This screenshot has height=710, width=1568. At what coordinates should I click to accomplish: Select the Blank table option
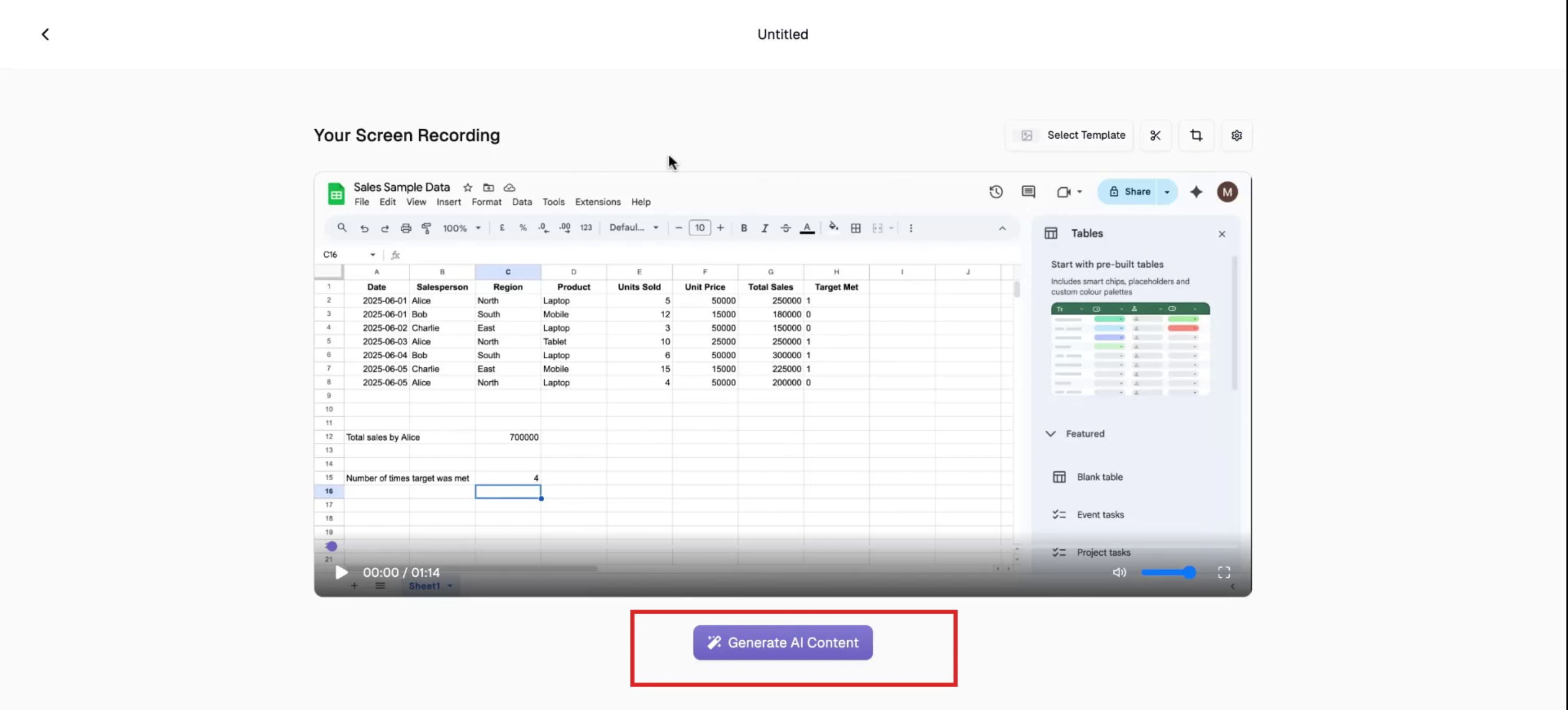tap(1099, 477)
